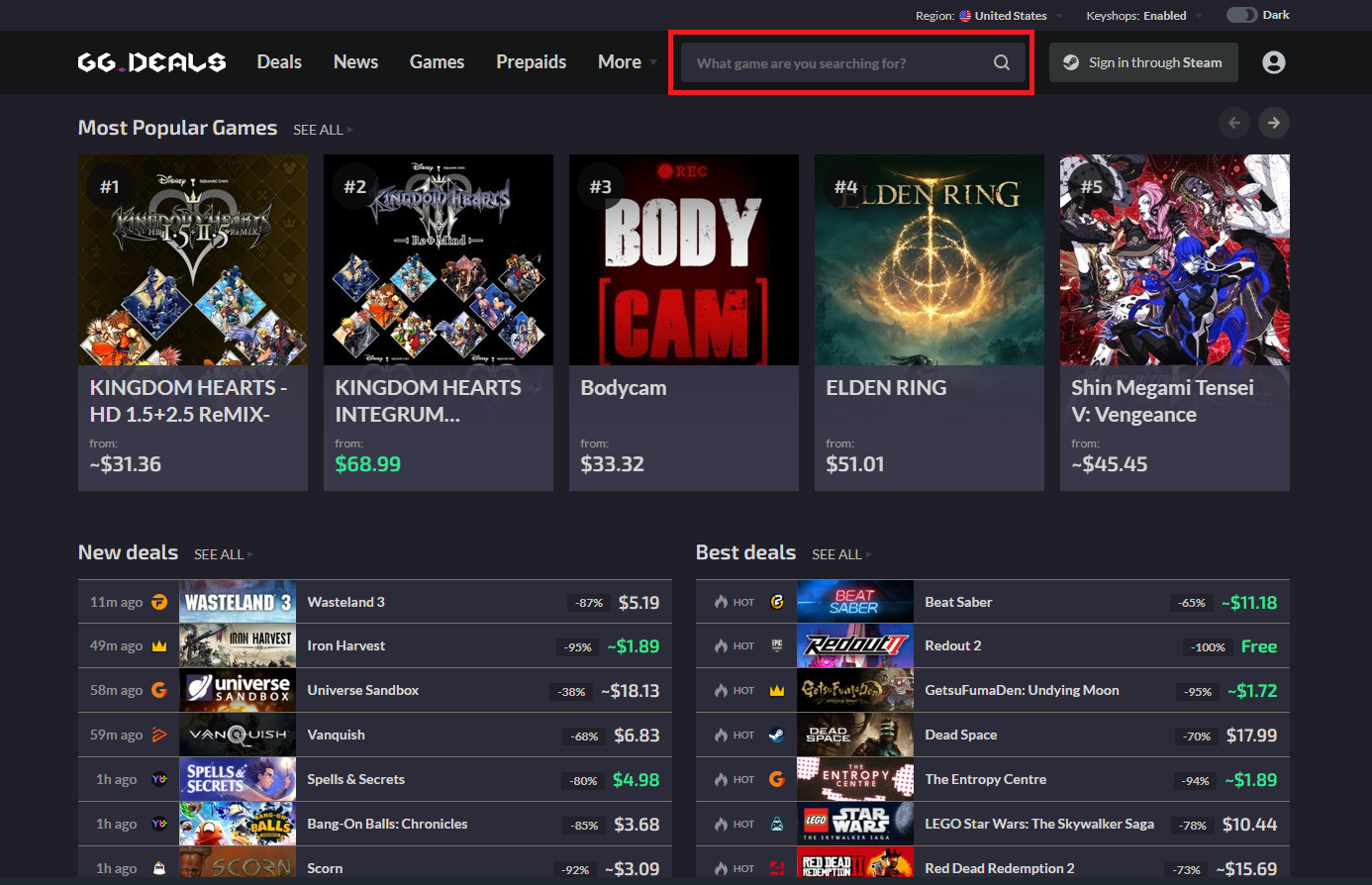1372x885 pixels.
Task: Focus the game search input field
Action: 853,62
